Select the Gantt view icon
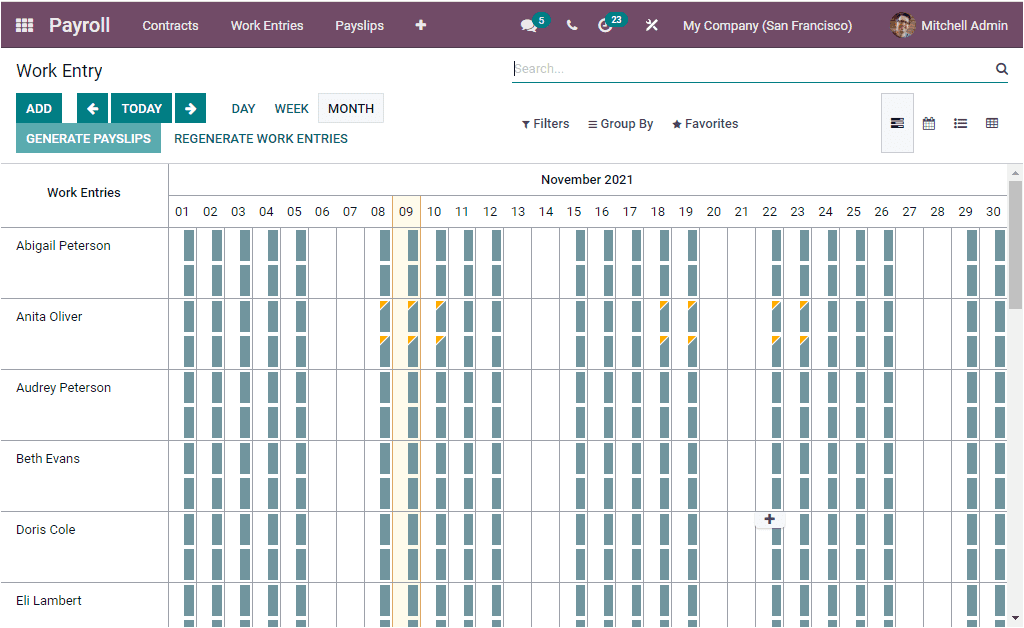The width and height of the screenshot is (1024, 628). pos(897,122)
